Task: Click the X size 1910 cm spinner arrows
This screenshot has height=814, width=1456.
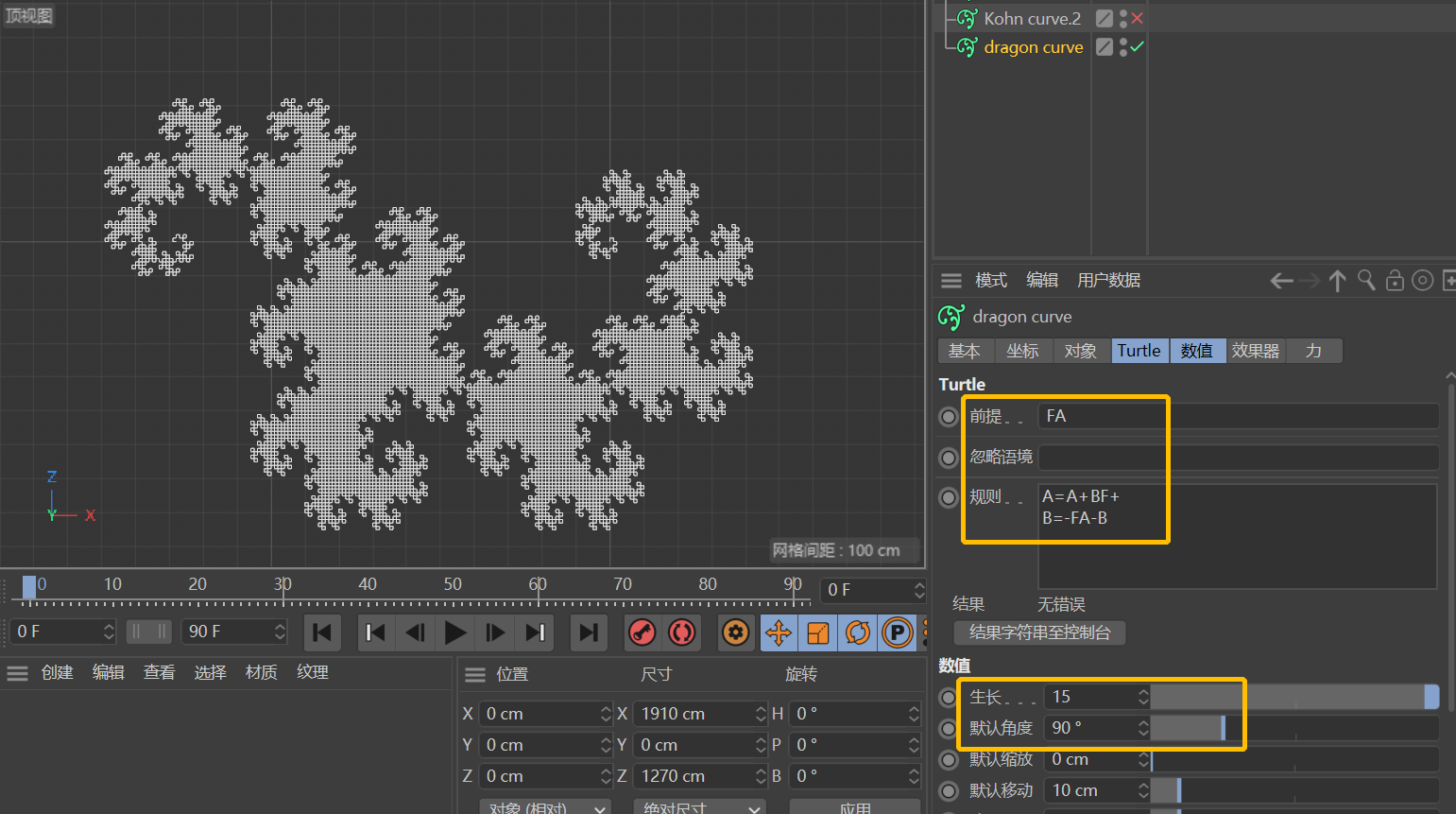Action: 761,714
